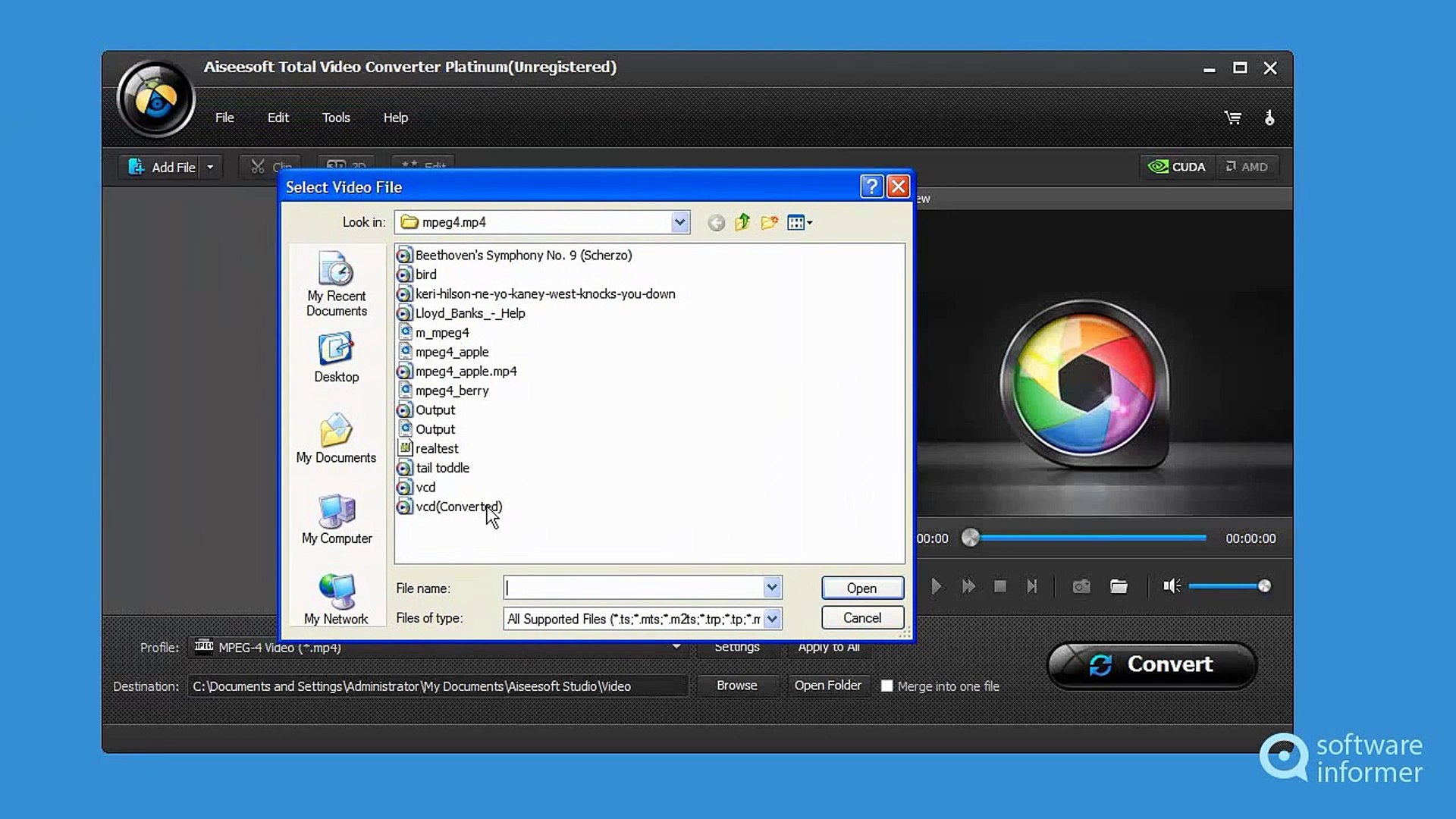The height and width of the screenshot is (819, 1456).
Task: Select the m_mpeg4 file
Action: click(x=433, y=333)
